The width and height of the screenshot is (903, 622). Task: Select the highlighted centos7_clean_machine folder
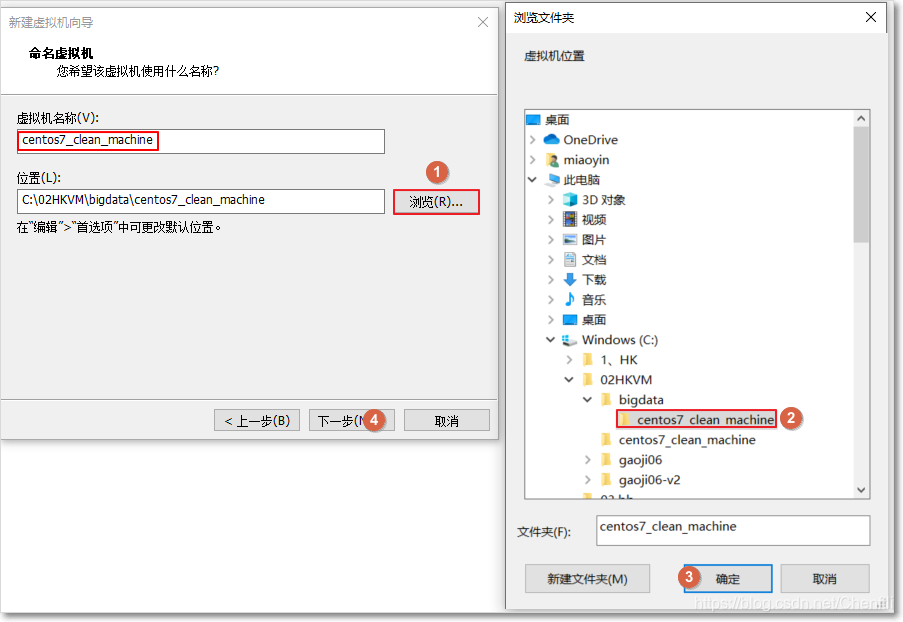(695, 418)
